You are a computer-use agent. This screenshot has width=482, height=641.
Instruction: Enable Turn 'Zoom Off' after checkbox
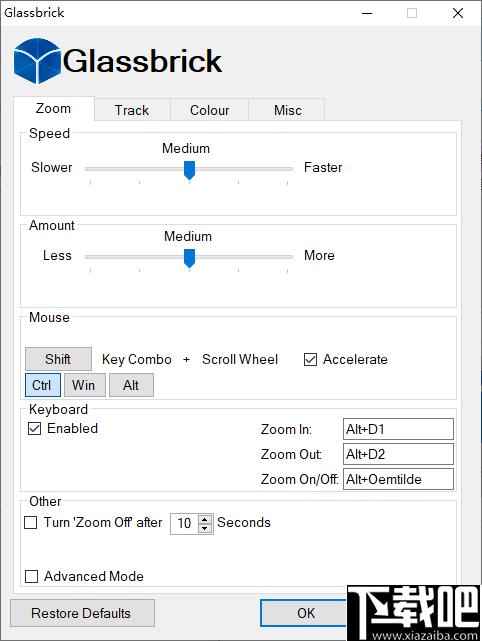coord(31,522)
